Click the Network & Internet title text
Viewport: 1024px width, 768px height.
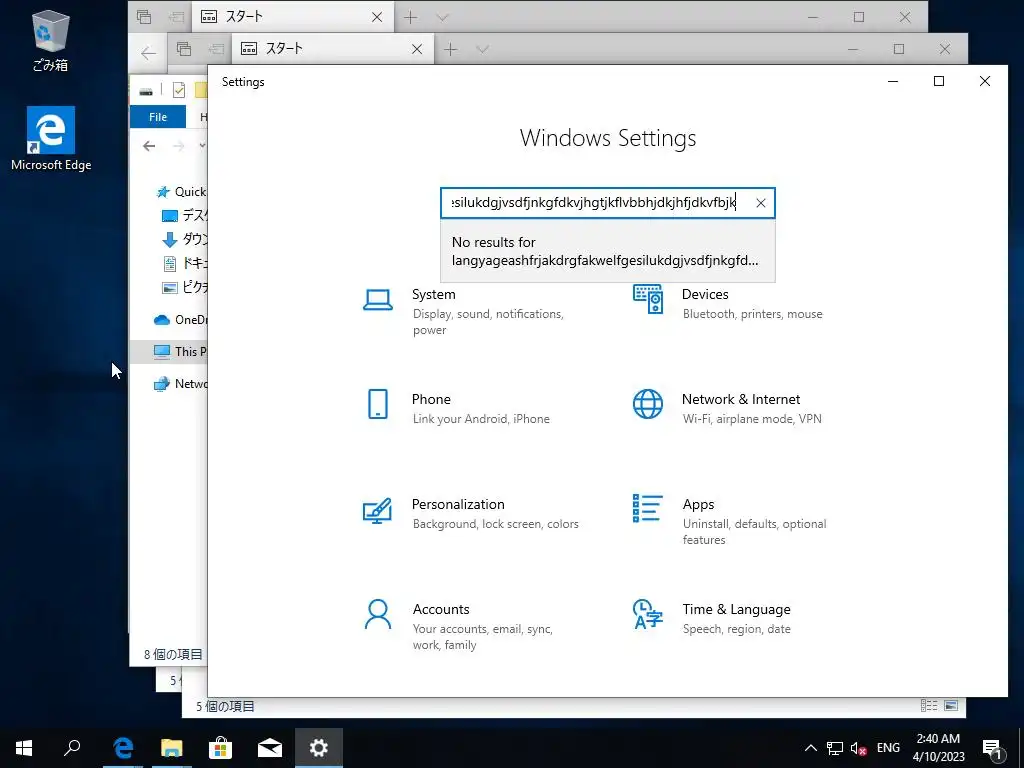pyautogui.click(x=741, y=400)
